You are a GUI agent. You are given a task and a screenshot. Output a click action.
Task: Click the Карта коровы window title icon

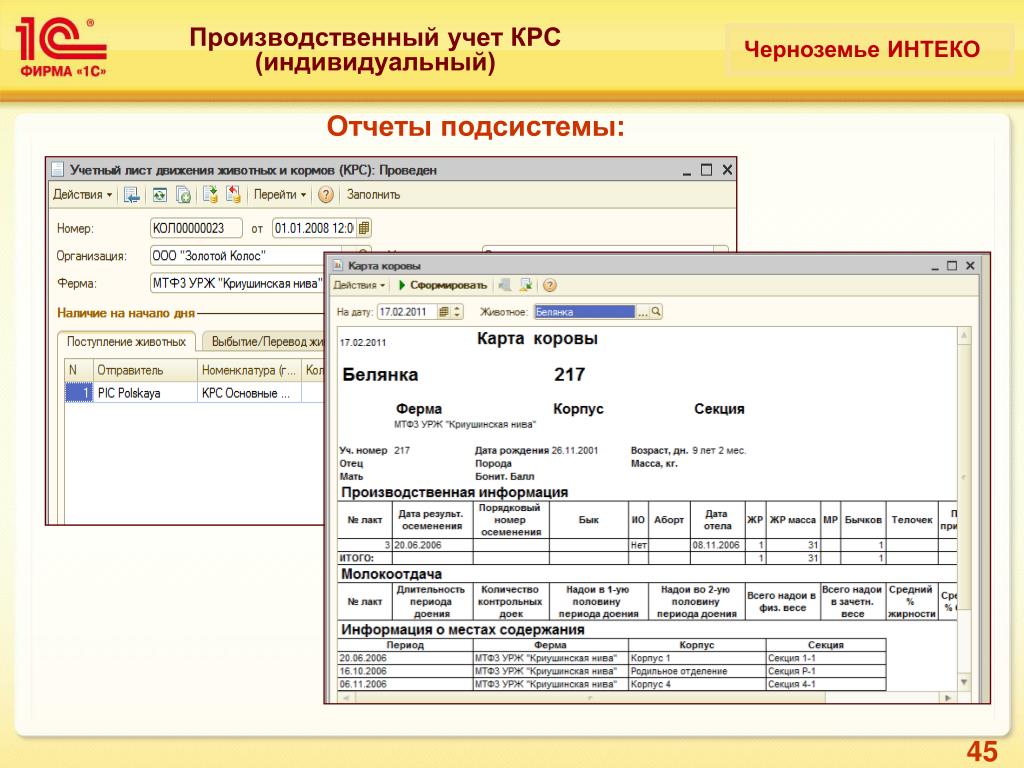click(338, 265)
